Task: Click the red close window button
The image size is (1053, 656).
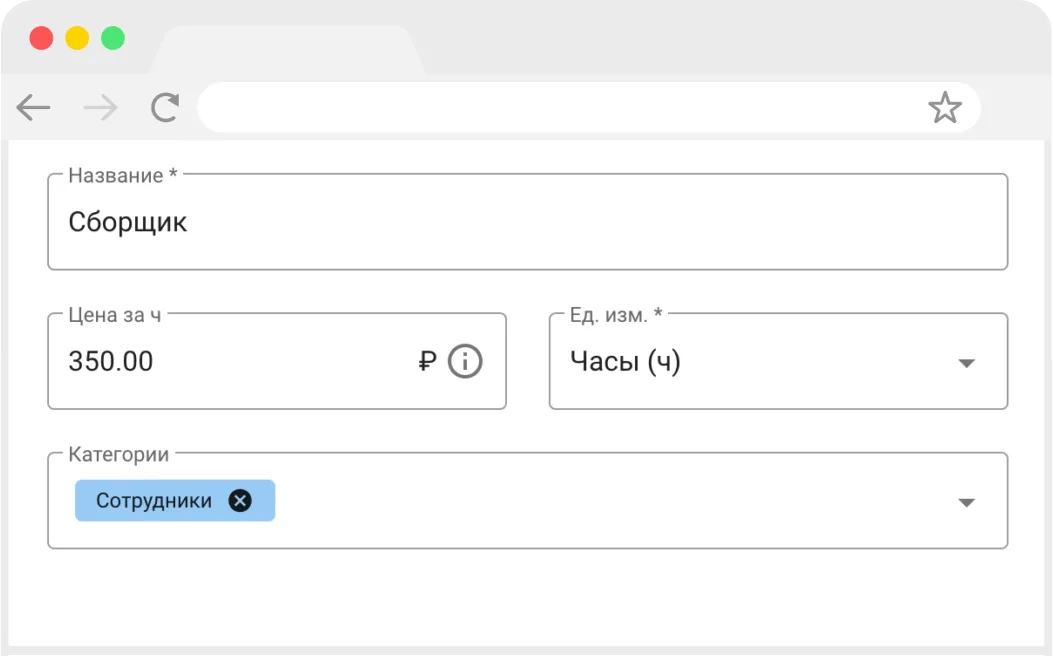Action: point(42,38)
